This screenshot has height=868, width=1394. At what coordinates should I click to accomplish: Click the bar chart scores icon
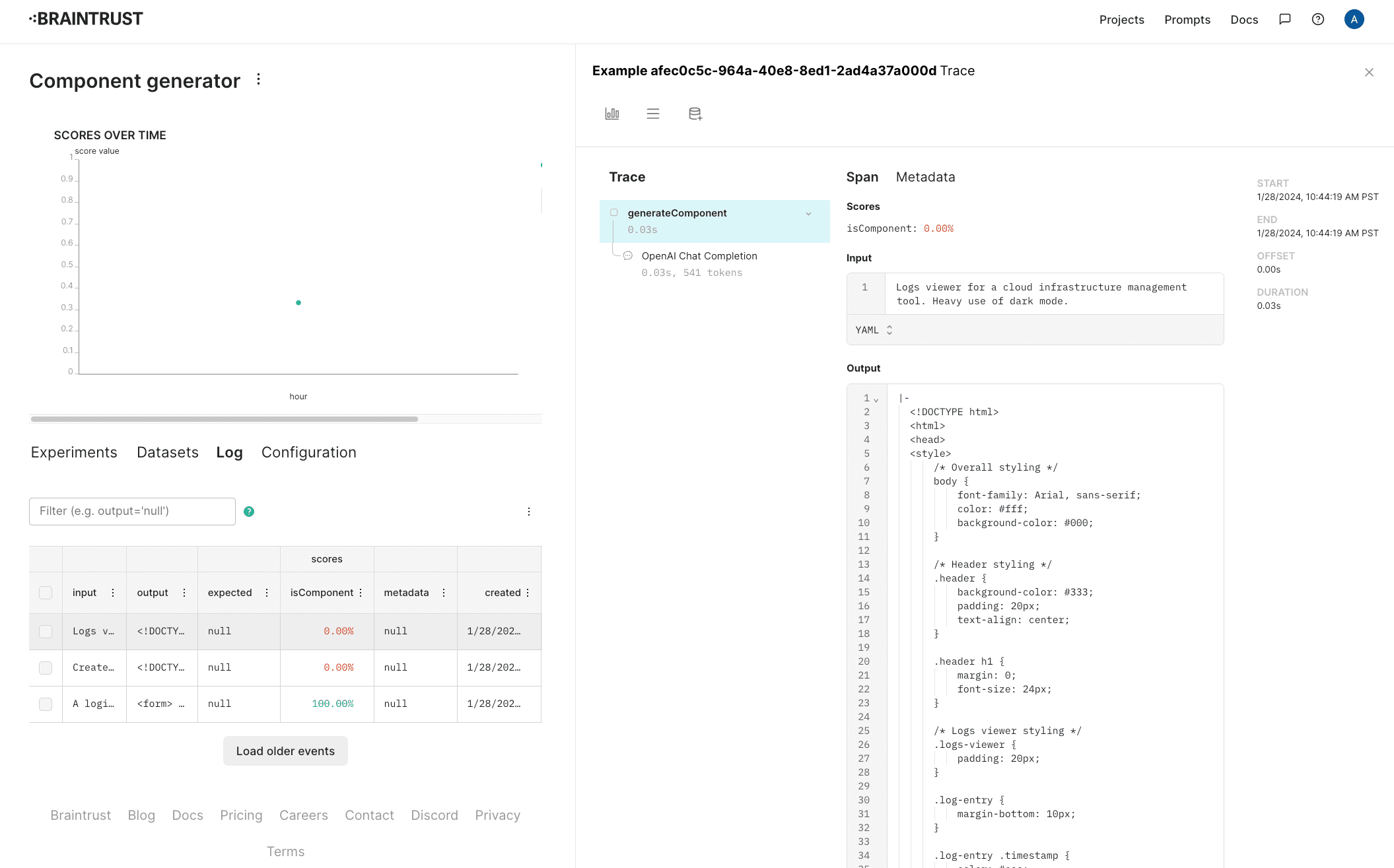pos(611,113)
